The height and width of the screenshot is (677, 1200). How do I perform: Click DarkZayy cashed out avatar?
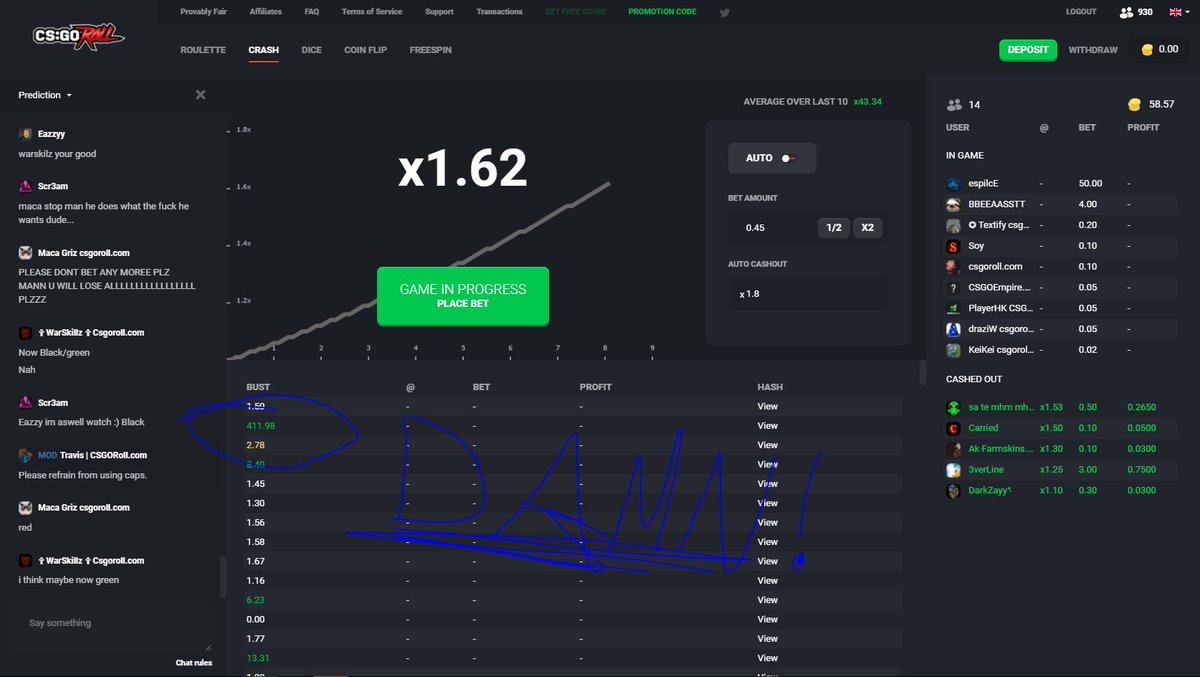pyautogui.click(x=953, y=490)
